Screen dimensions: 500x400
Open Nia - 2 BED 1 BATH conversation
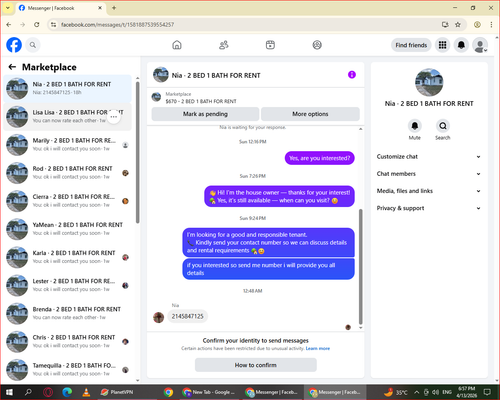(x=68, y=88)
